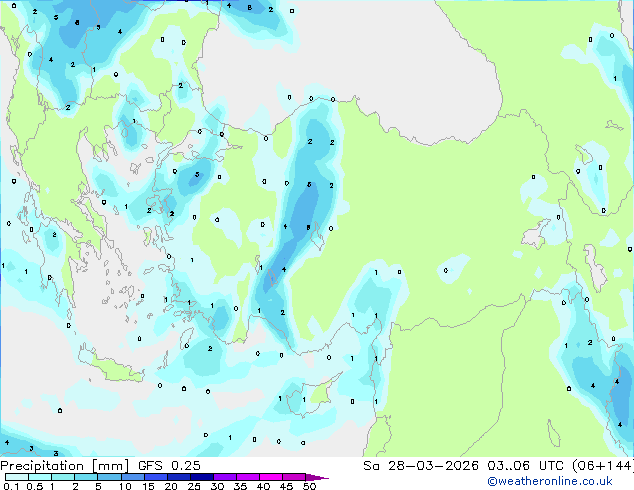Click the 'Precipitation [mm]' title text

pos(65,466)
